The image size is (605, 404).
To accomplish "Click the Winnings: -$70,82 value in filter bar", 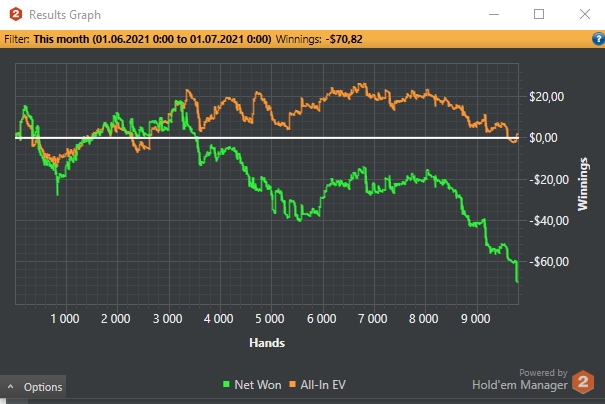I will (x=319, y=39).
